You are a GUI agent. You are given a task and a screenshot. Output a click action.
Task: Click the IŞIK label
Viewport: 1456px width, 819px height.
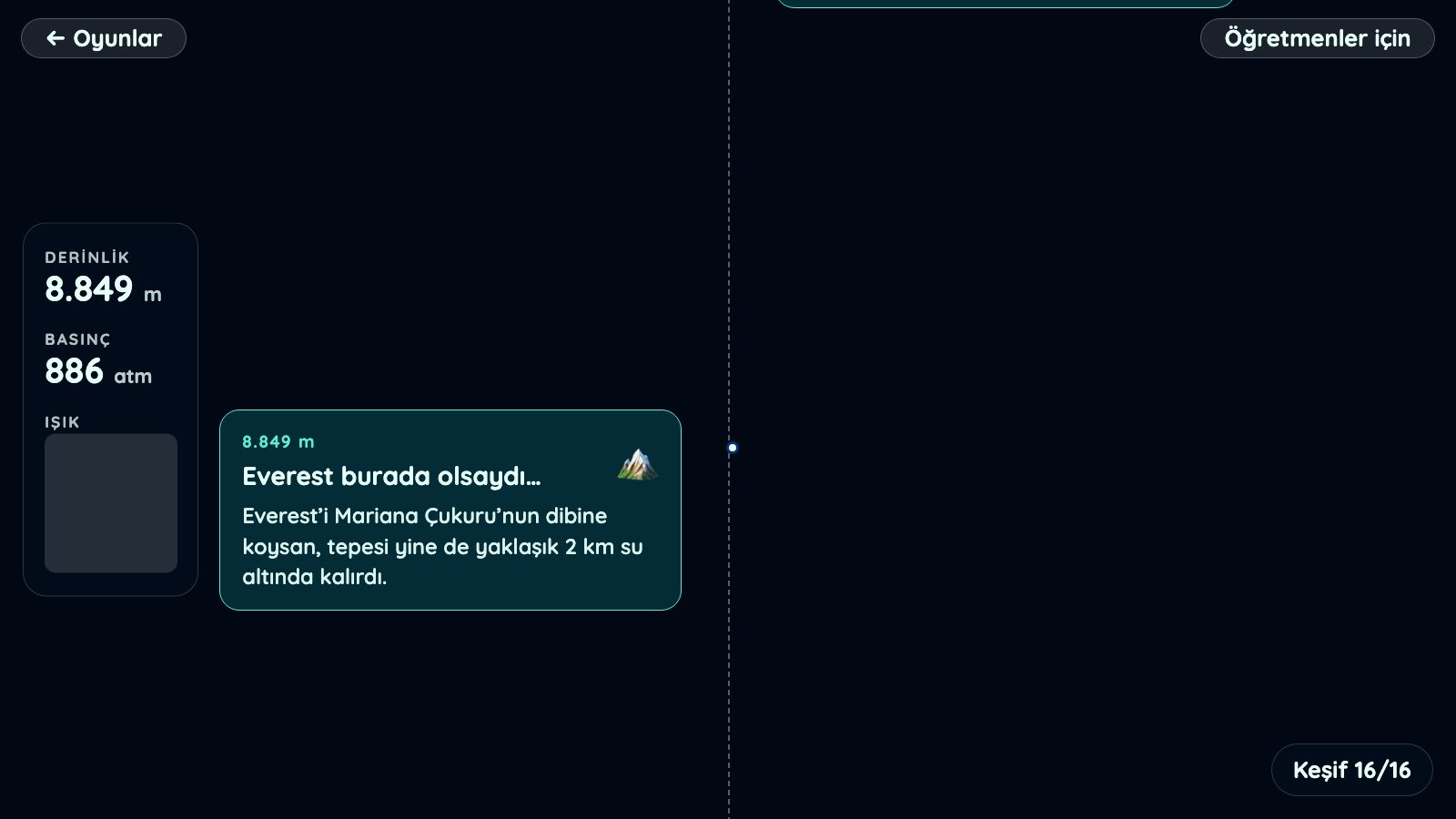tap(62, 422)
